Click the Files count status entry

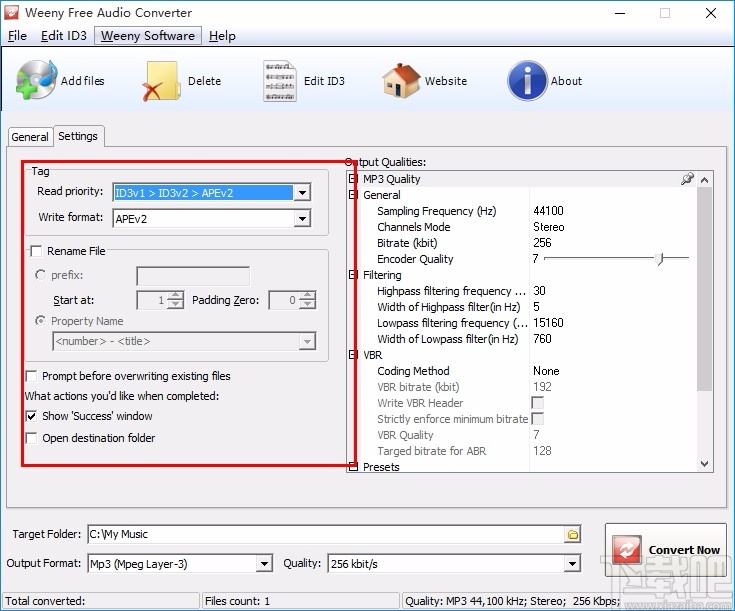(x=300, y=601)
